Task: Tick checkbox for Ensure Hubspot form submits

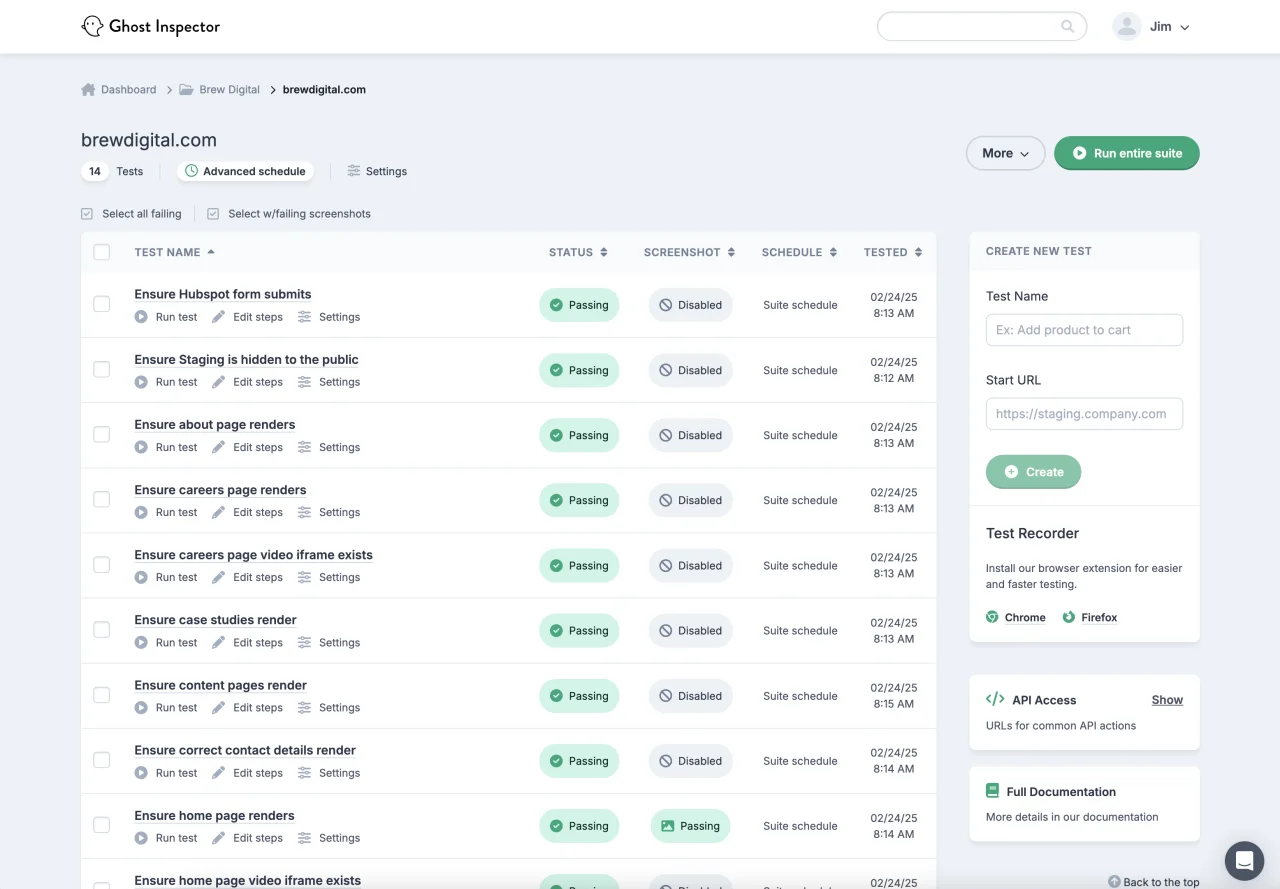Action: point(101,304)
